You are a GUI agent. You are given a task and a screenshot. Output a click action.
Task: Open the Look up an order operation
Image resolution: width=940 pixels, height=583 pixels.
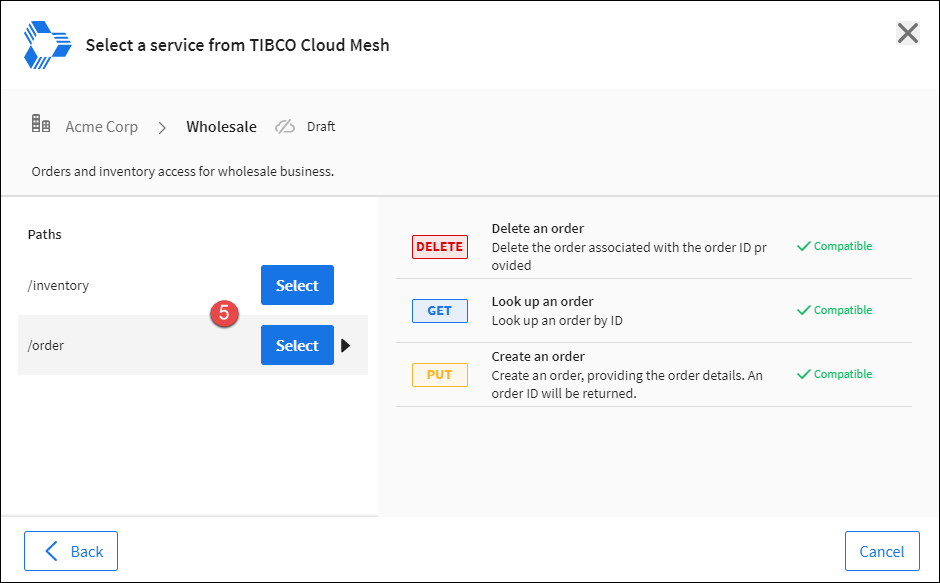pyautogui.click(x=542, y=302)
